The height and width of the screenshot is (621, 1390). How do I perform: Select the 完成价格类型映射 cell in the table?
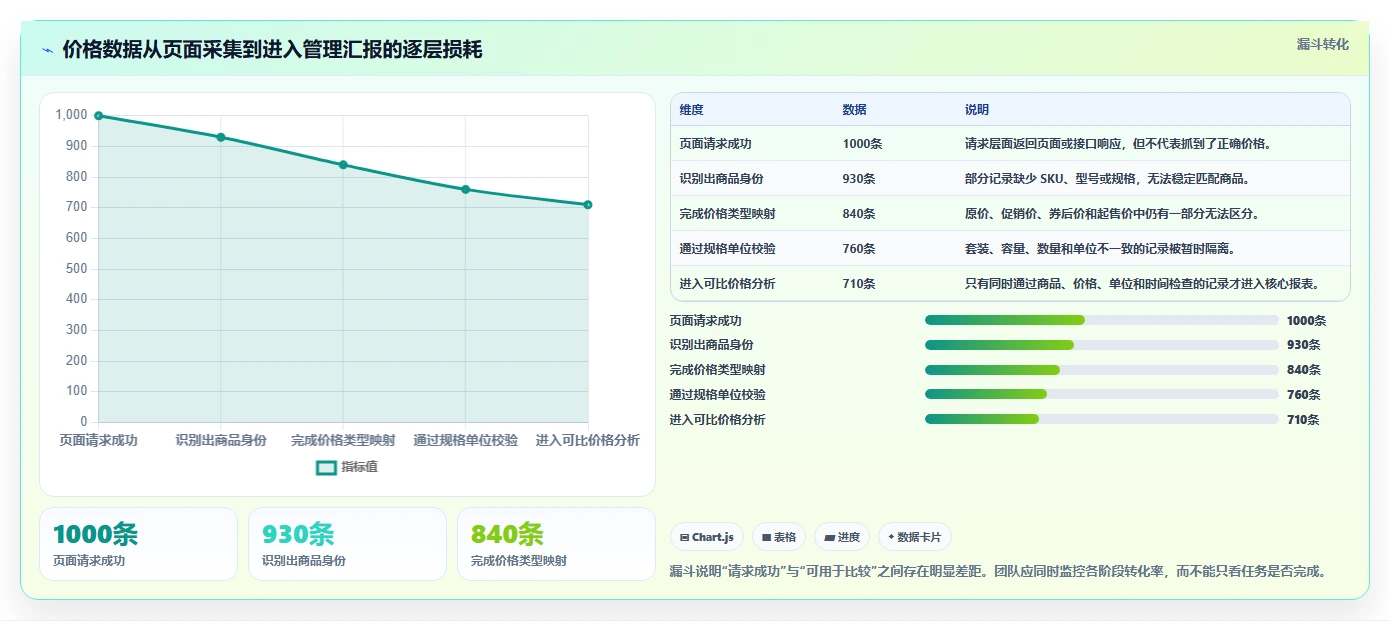pos(728,214)
